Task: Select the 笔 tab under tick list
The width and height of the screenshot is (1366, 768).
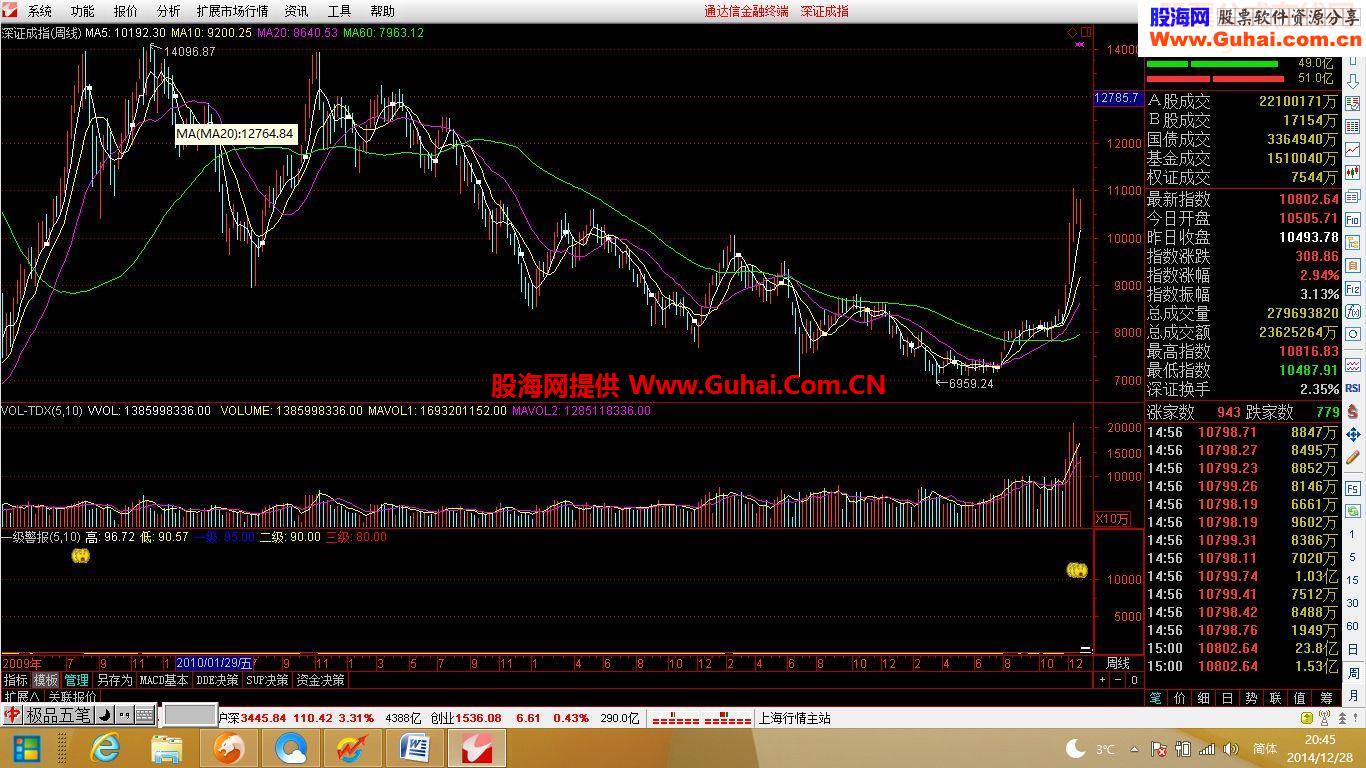Action: [1156, 698]
